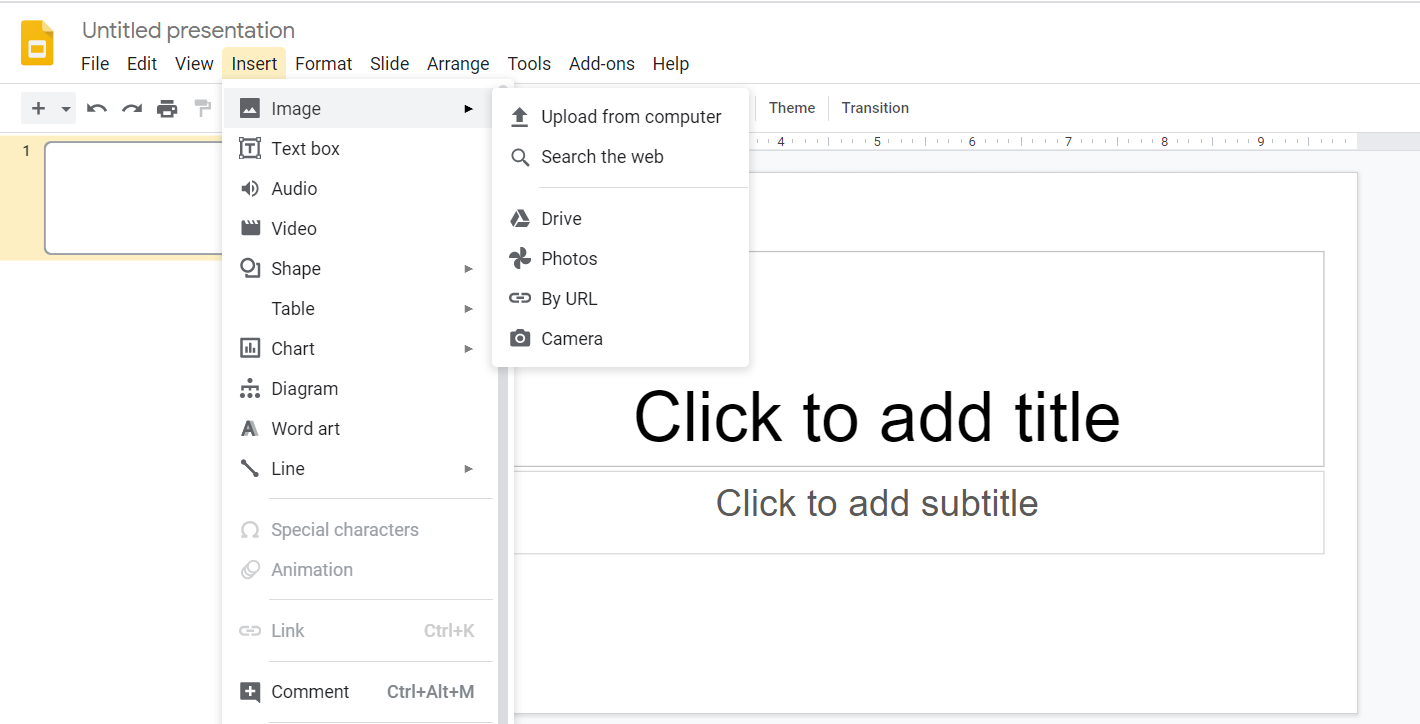Choose Drive as image source
The image size is (1420, 724).
(x=620, y=218)
